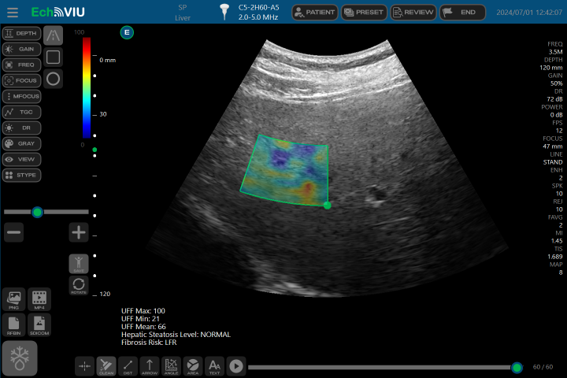Open the hamburger menu

click(12, 12)
